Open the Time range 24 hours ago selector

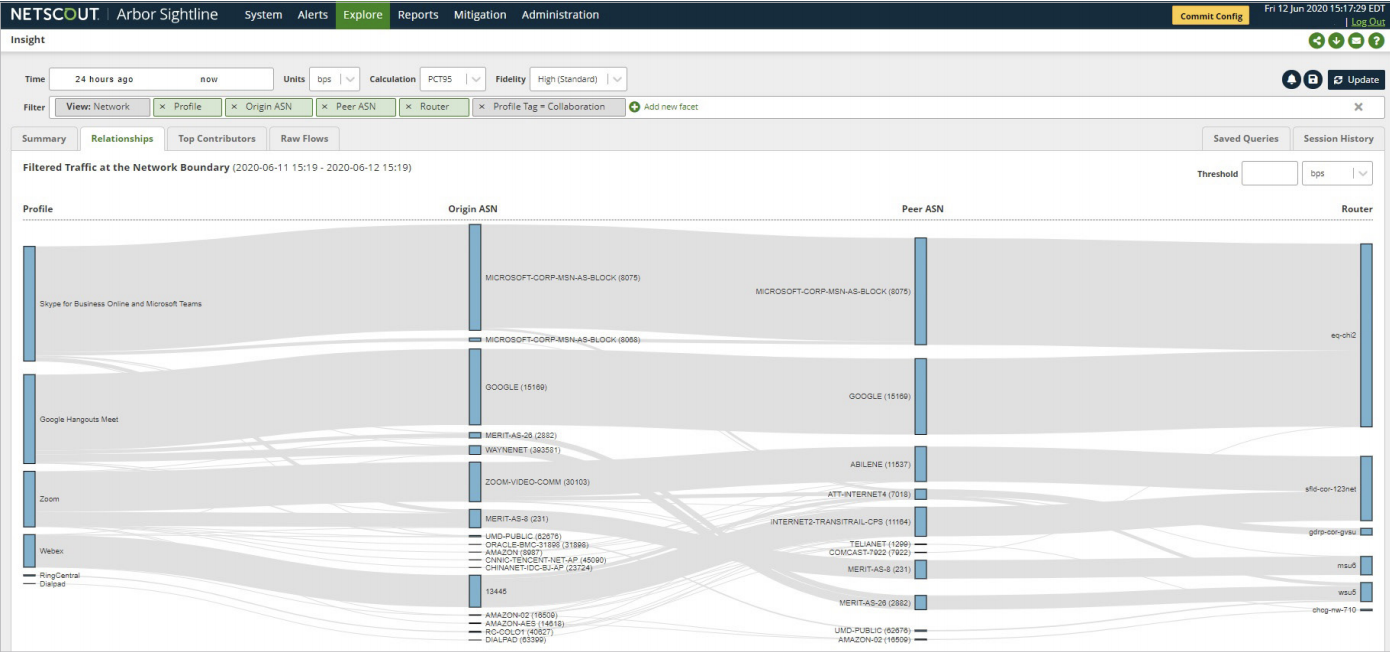click(x=161, y=79)
